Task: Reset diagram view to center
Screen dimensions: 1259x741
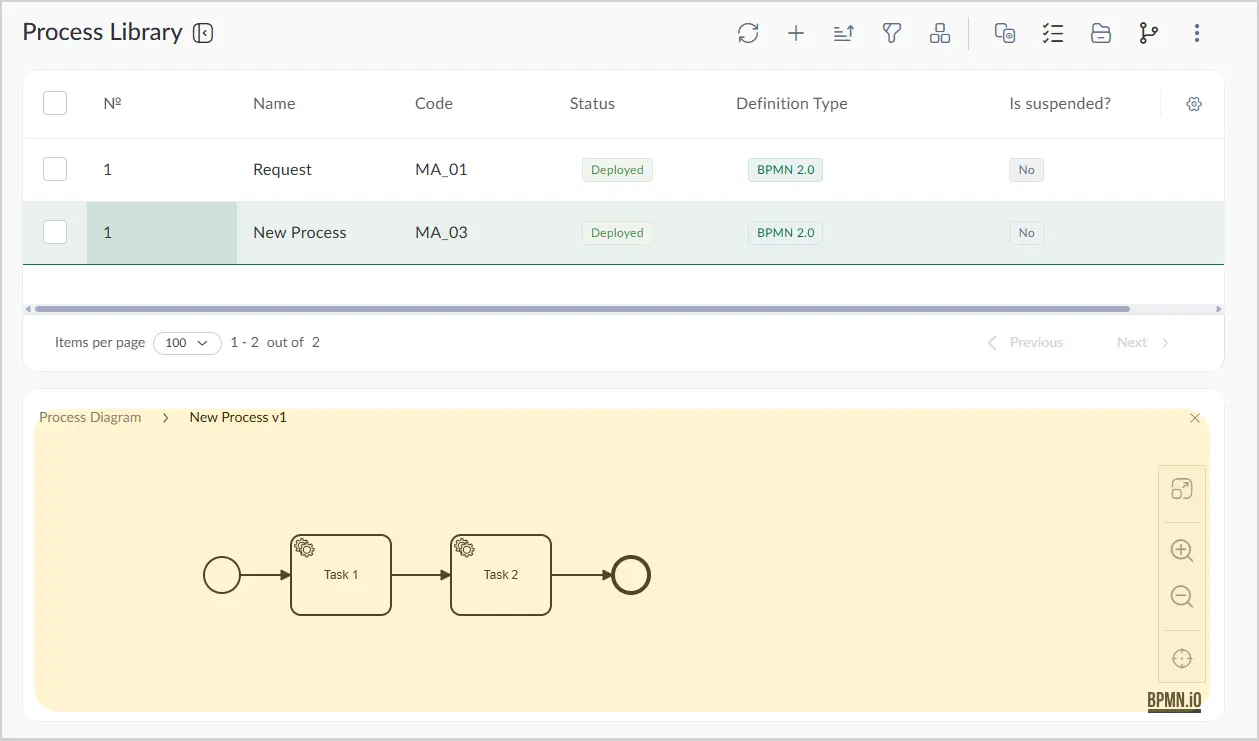Action: pos(1182,658)
